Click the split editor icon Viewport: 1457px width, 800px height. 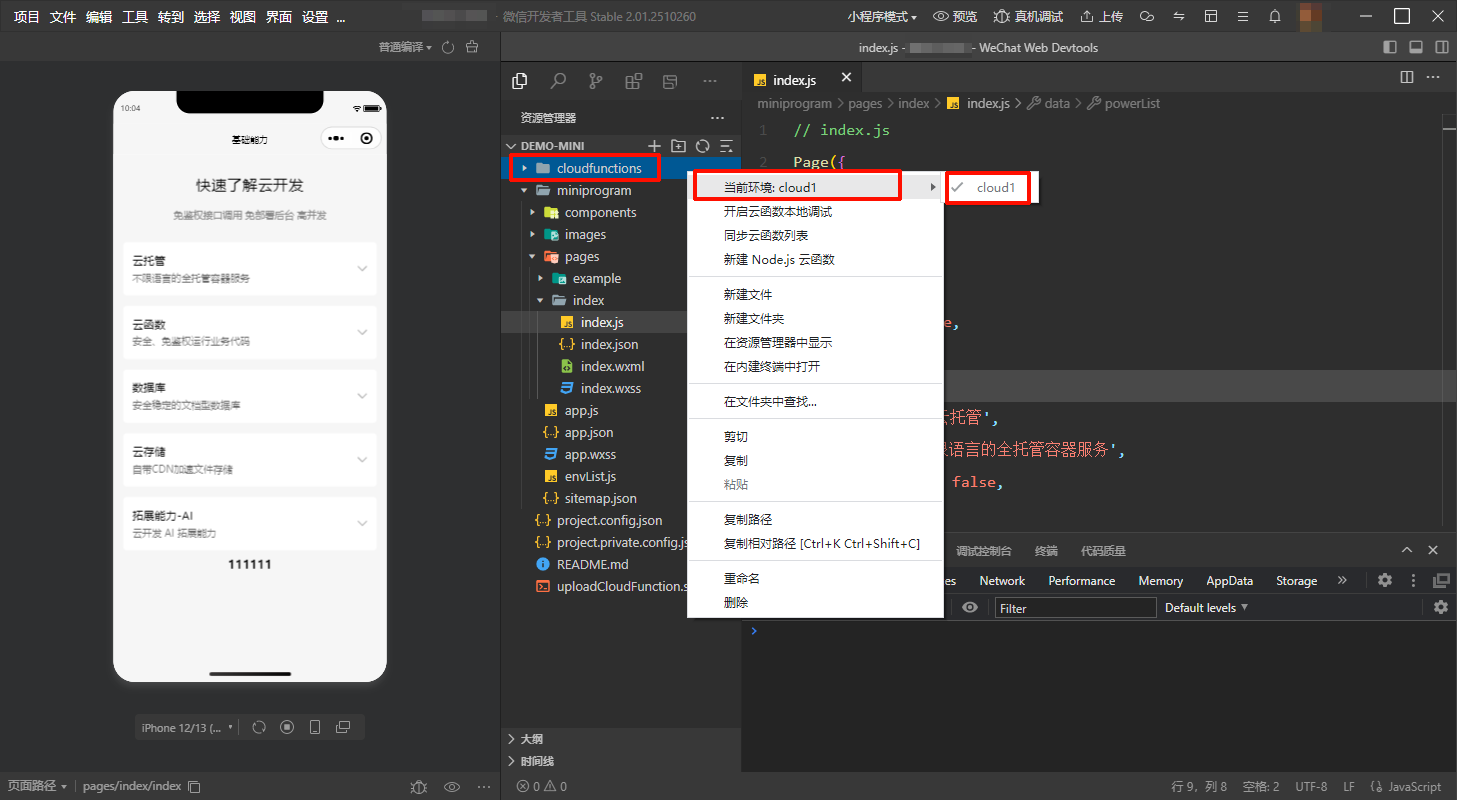point(1407,77)
